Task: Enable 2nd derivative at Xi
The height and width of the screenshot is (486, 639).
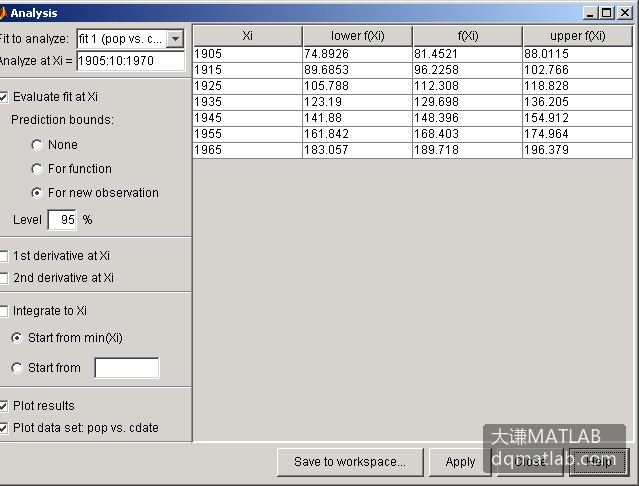Action: pos(3,278)
